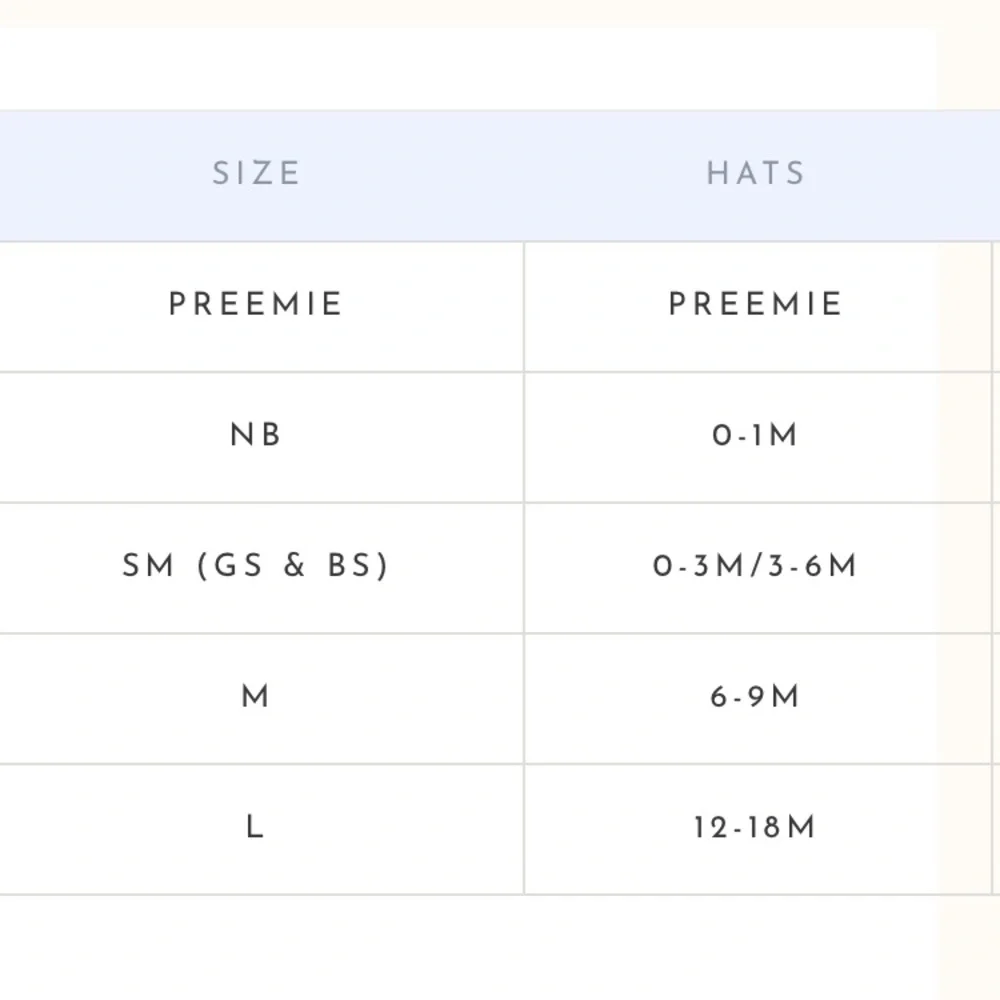1000x1000 pixels.
Task: Click the NB size cell
Action: [256, 436]
